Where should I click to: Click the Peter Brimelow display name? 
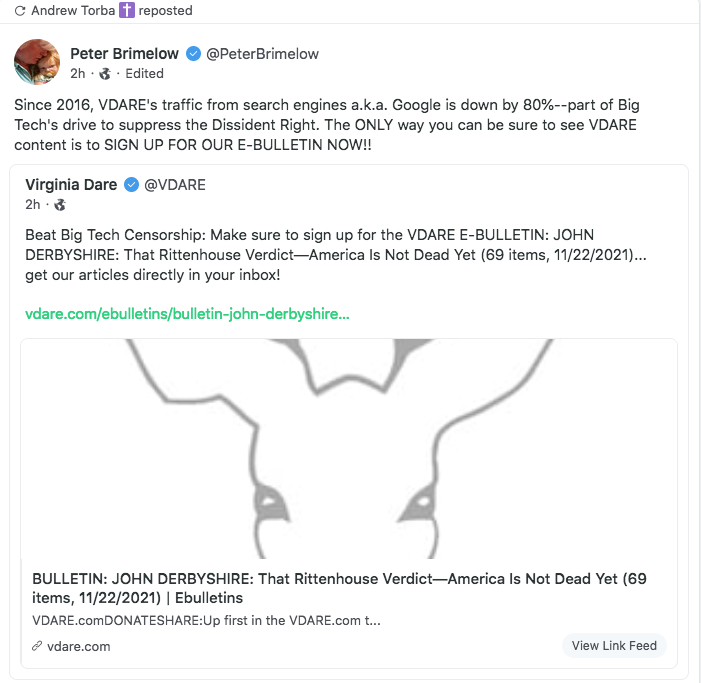click(x=125, y=53)
